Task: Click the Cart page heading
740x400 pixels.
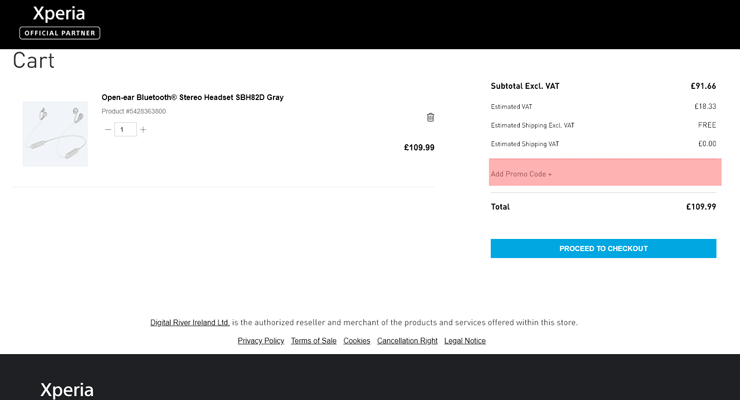Action: [x=34, y=60]
